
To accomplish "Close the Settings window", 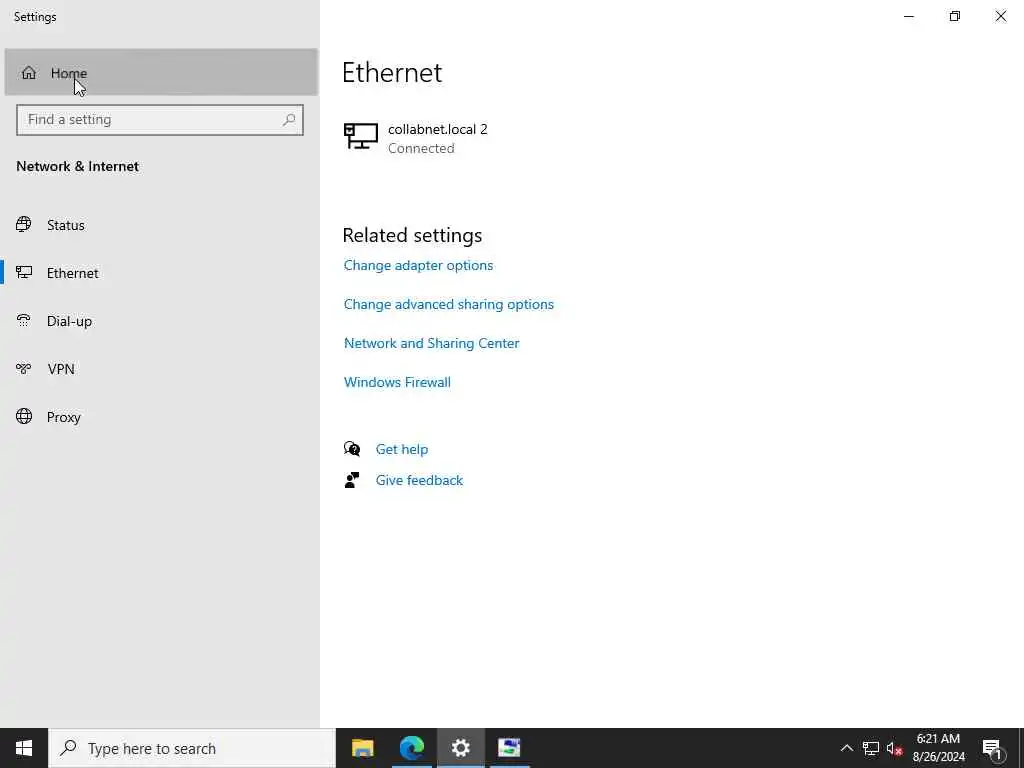I will pyautogui.click(x=1000, y=16).
